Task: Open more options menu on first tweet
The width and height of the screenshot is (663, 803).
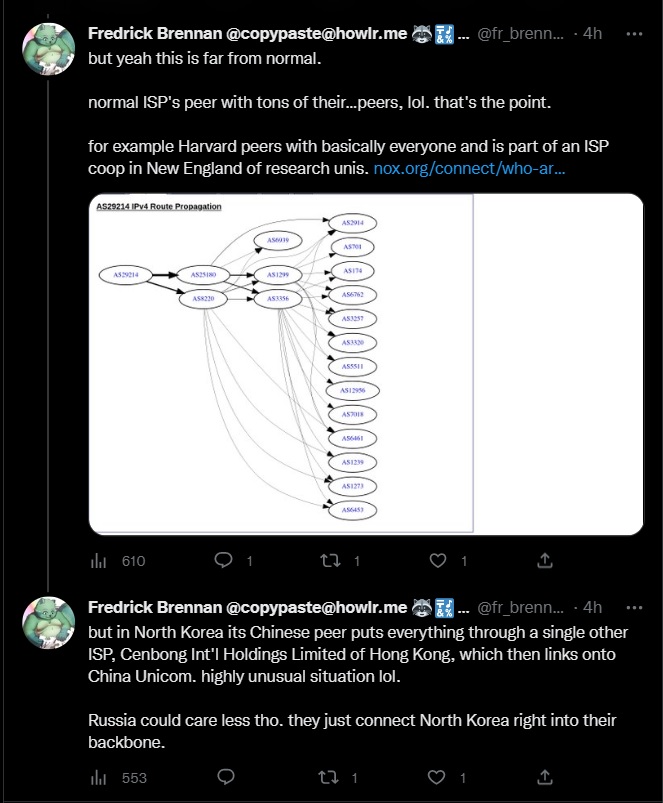Action: click(x=633, y=33)
